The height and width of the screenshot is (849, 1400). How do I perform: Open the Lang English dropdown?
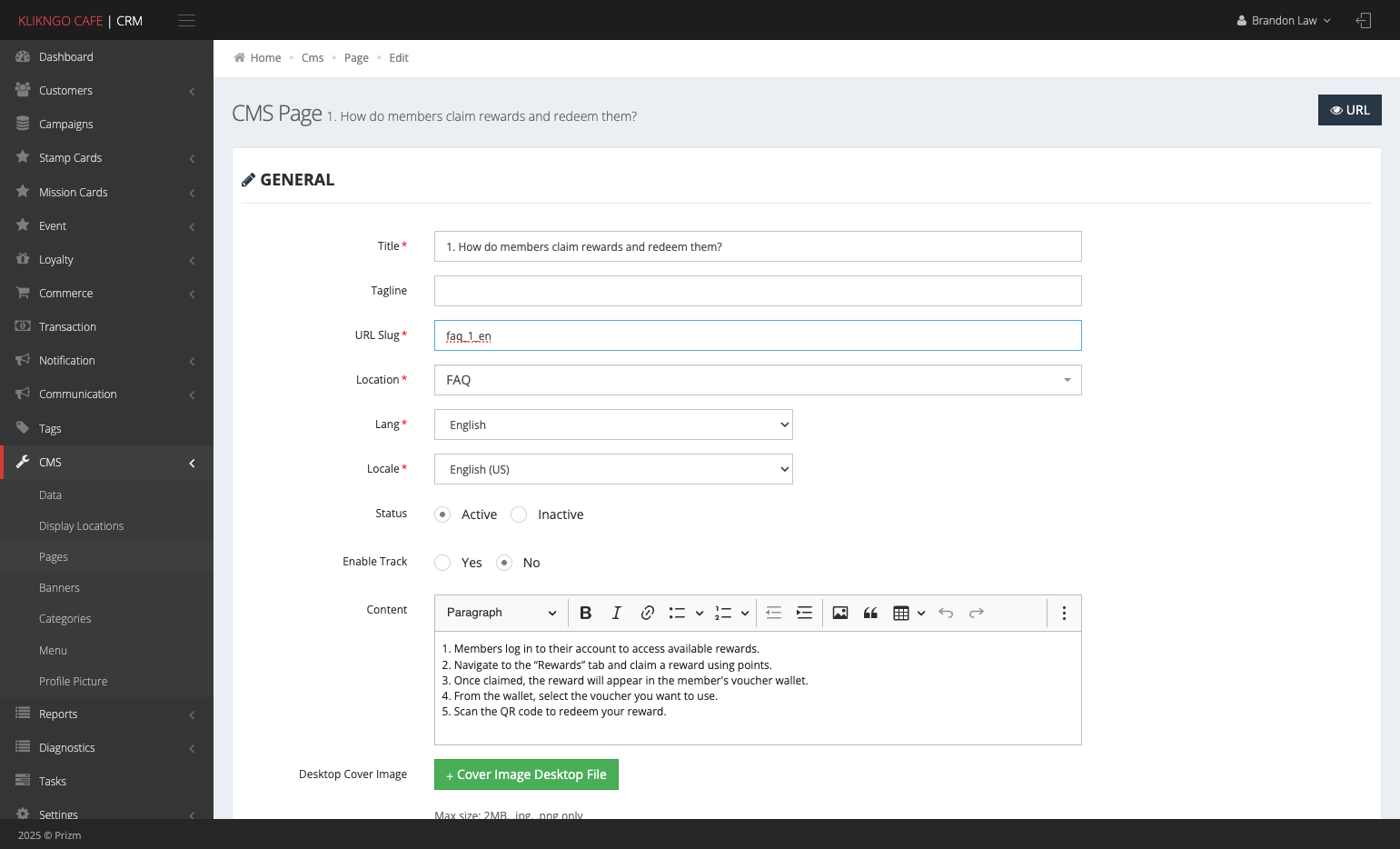pos(613,424)
